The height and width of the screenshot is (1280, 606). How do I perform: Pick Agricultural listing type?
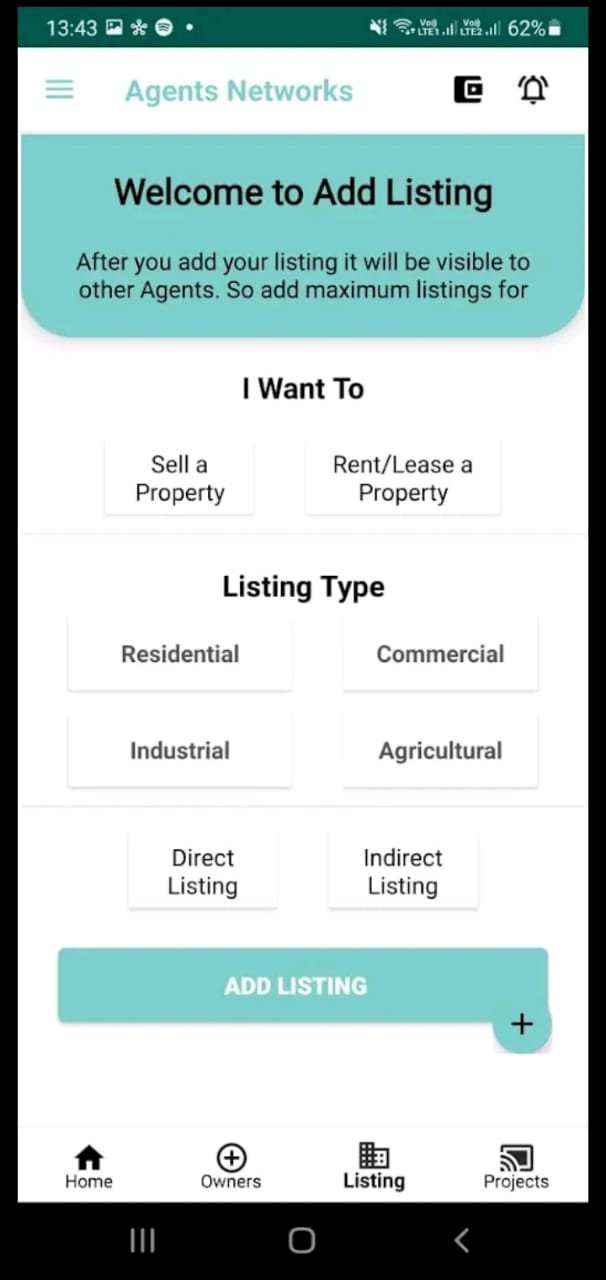click(x=440, y=751)
